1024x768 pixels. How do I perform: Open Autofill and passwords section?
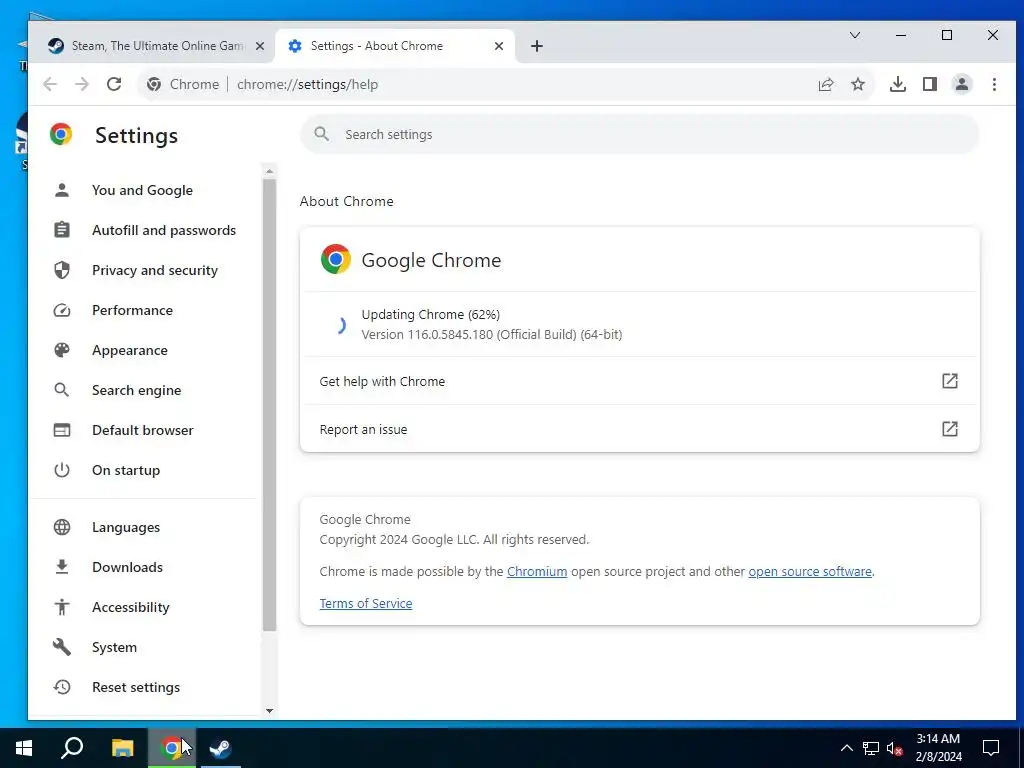[x=164, y=230]
